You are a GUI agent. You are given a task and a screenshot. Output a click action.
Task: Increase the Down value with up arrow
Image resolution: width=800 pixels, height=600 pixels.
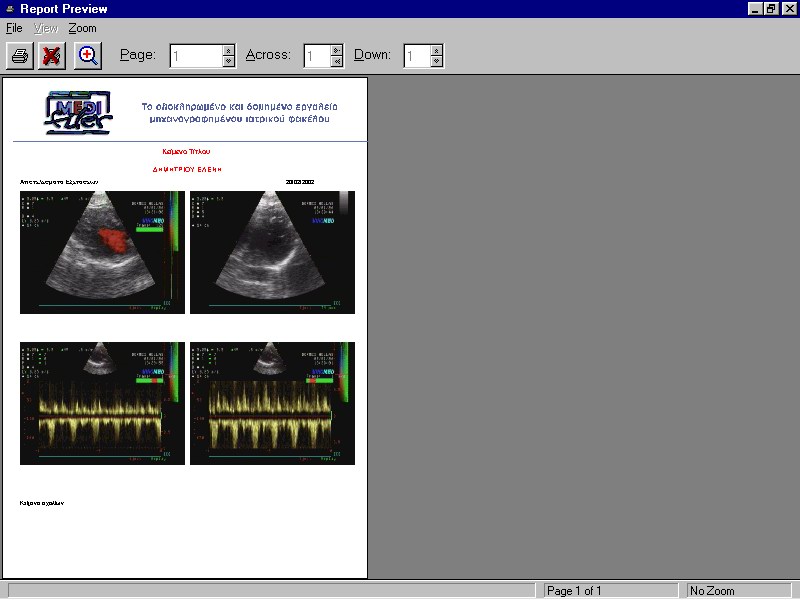[x=436, y=51]
